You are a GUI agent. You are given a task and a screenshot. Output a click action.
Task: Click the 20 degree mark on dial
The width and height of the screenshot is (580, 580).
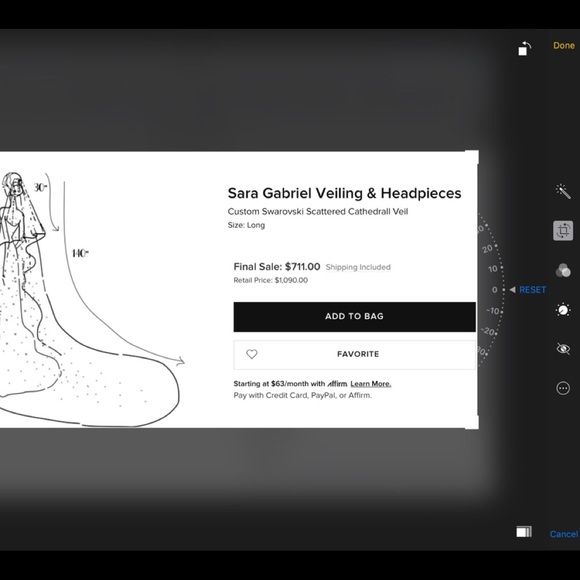(488, 249)
